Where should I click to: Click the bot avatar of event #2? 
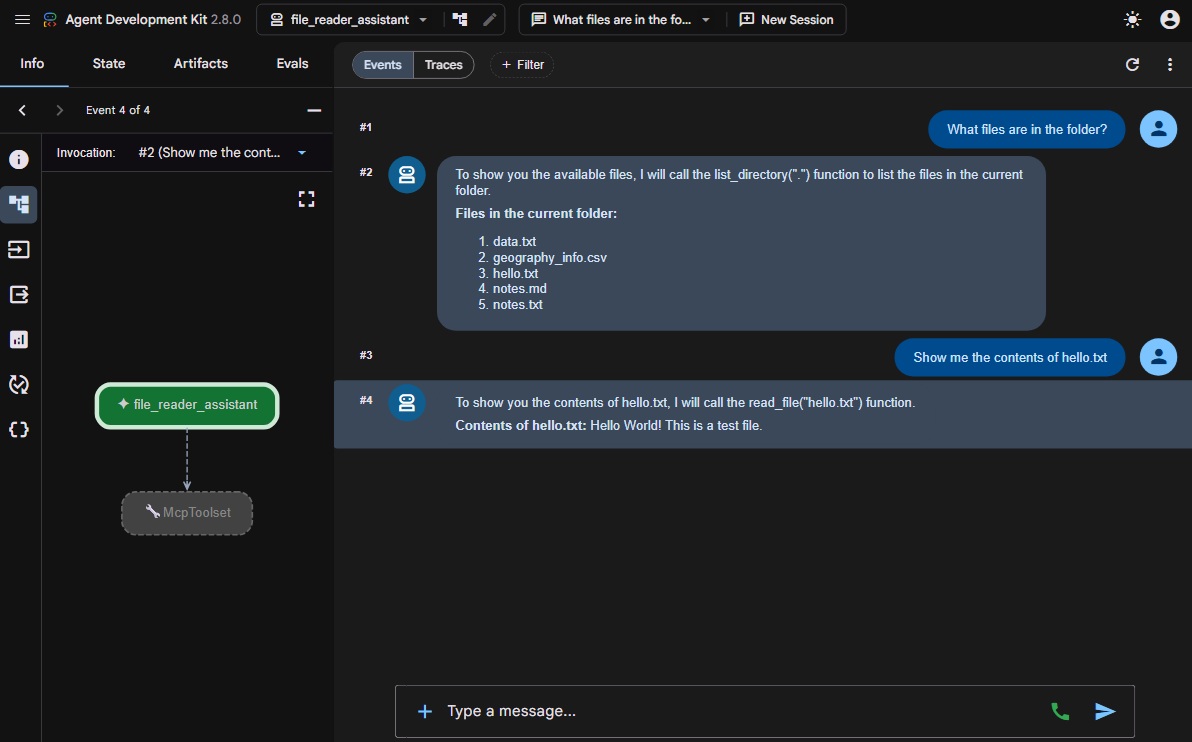tap(407, 175)
